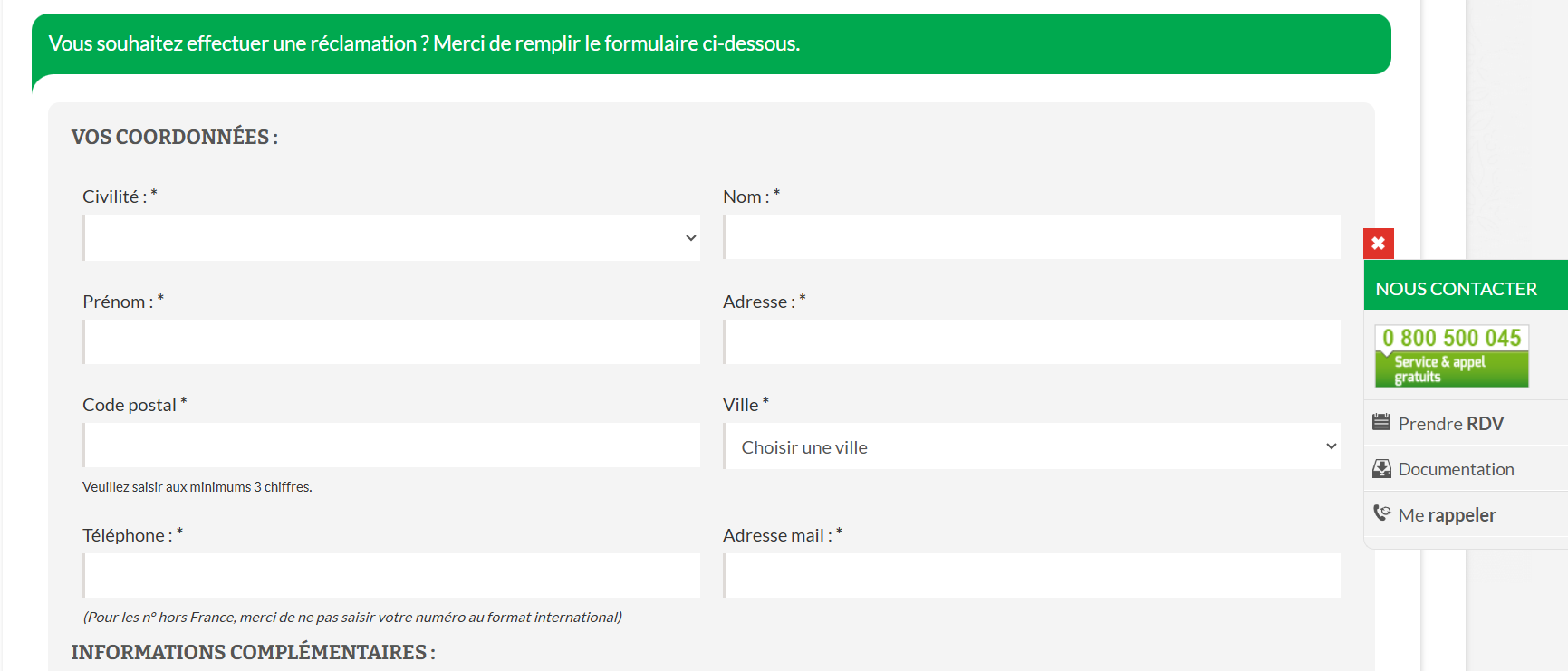The height and width of the screenshot is (671, 1568).
Task: Click the download icon beside Documentation
Action: pos(1381,468)
